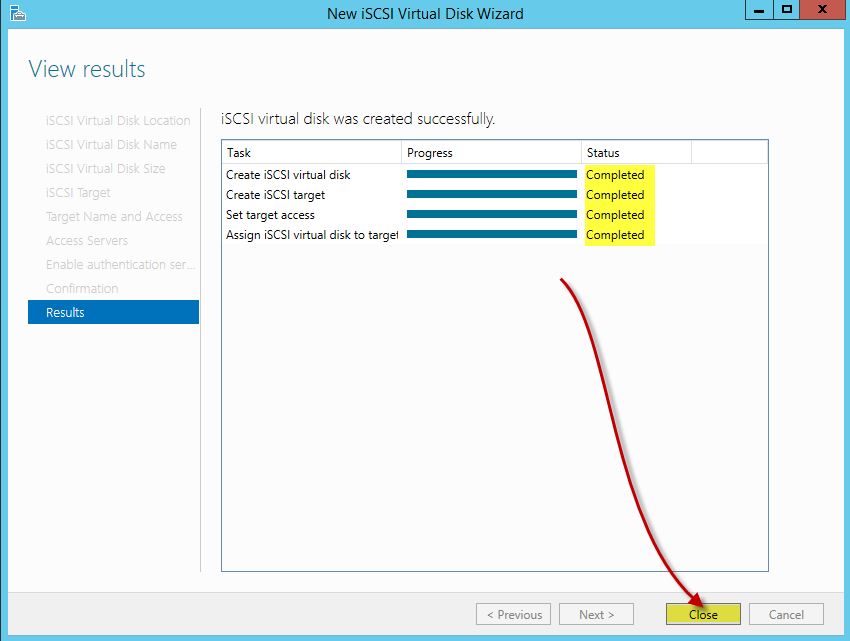
Task: Sort by the Status column header
Action: (x=636, y=152)
